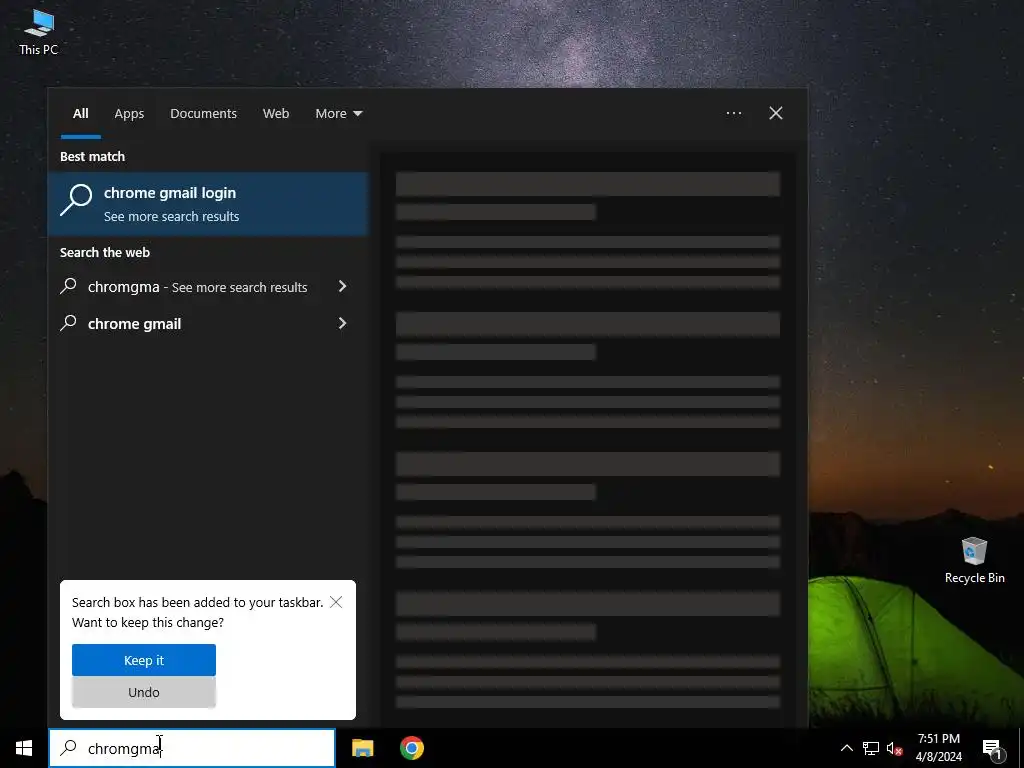Launch Google Chrome from the taskbar
The width and height of the screenshot is (1024, 768).
[x=411, y=748]
